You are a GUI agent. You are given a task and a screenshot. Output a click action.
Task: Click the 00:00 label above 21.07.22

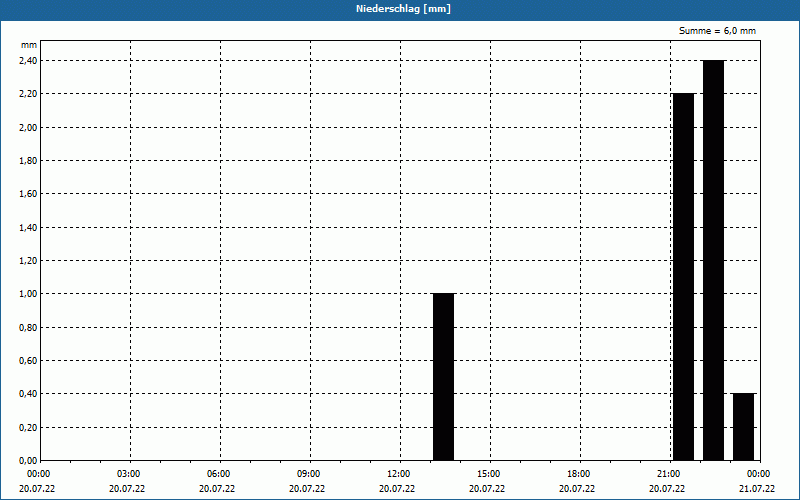759,474
